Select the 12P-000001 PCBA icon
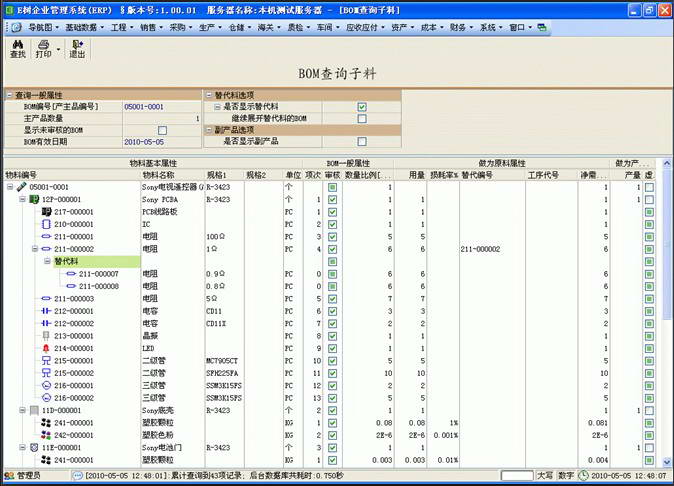The image size is (674, 486). pyautogui.click(x=34, y=199)
